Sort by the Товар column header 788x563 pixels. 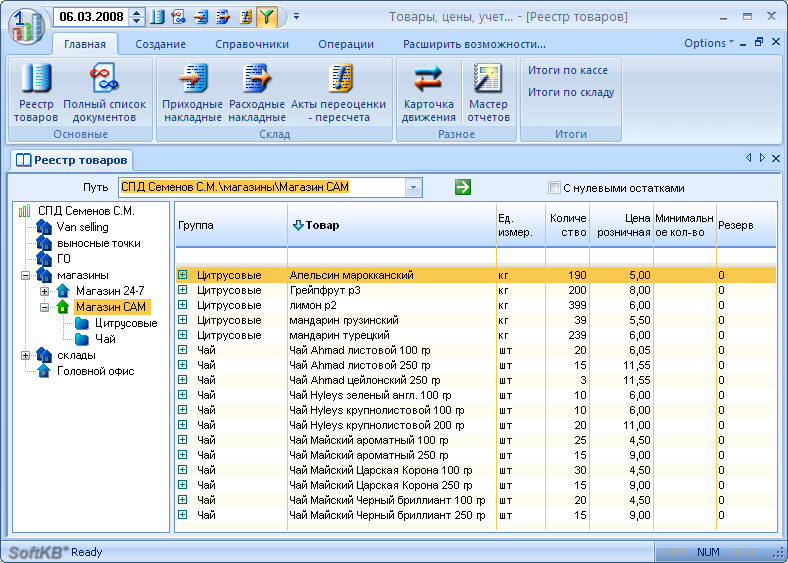click(x=391, y=225)
